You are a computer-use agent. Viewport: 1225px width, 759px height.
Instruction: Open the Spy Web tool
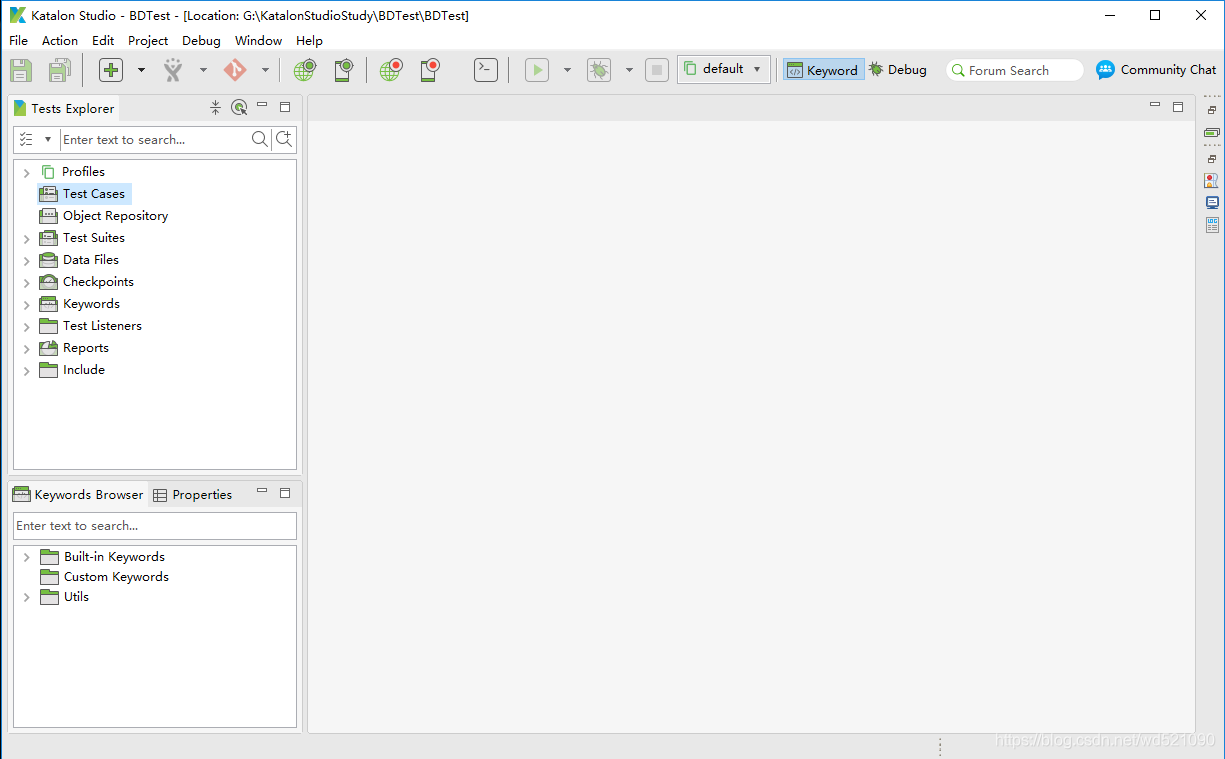click(305, 70)
